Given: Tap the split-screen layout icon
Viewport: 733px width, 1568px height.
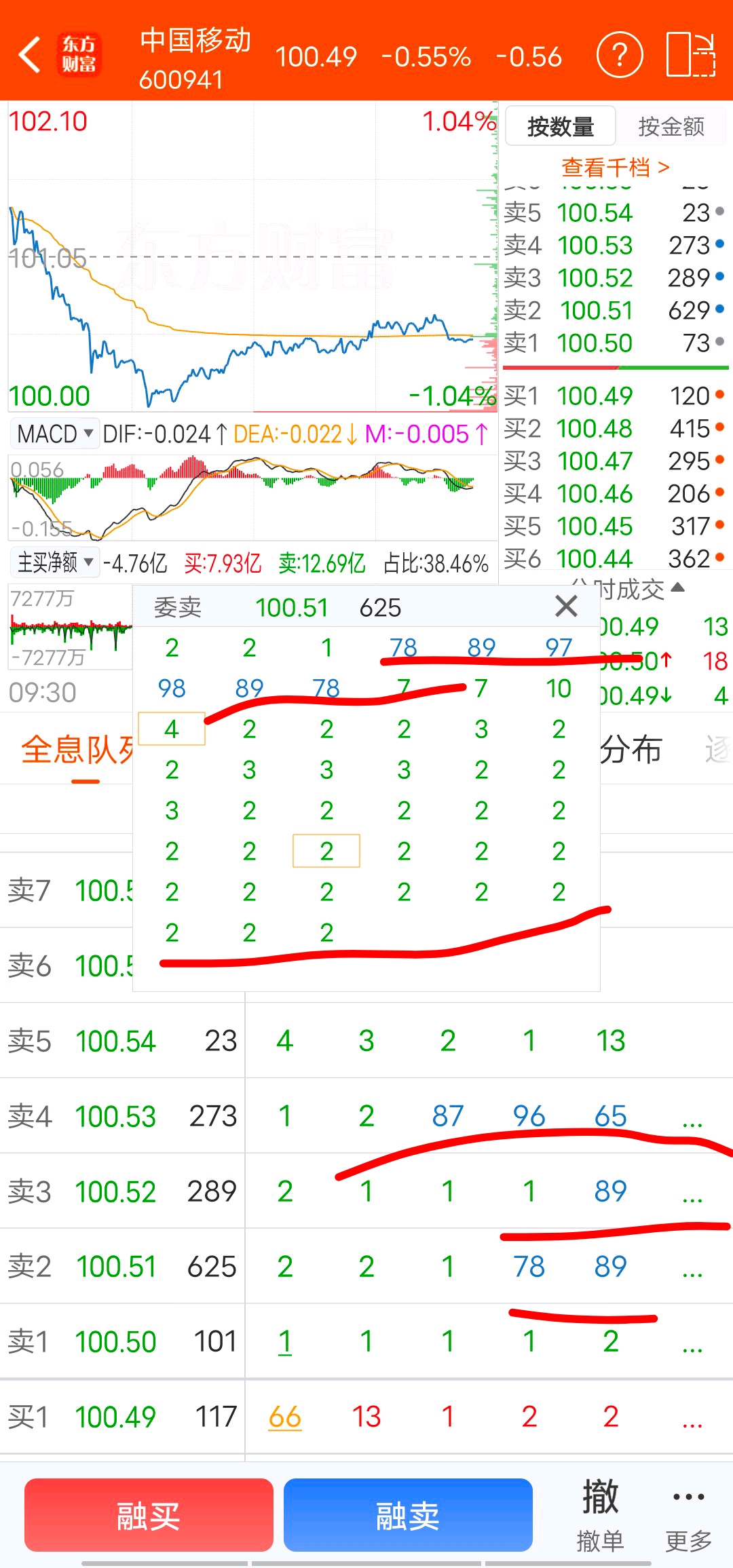Looking at the screenshot, I should point(691,54).
